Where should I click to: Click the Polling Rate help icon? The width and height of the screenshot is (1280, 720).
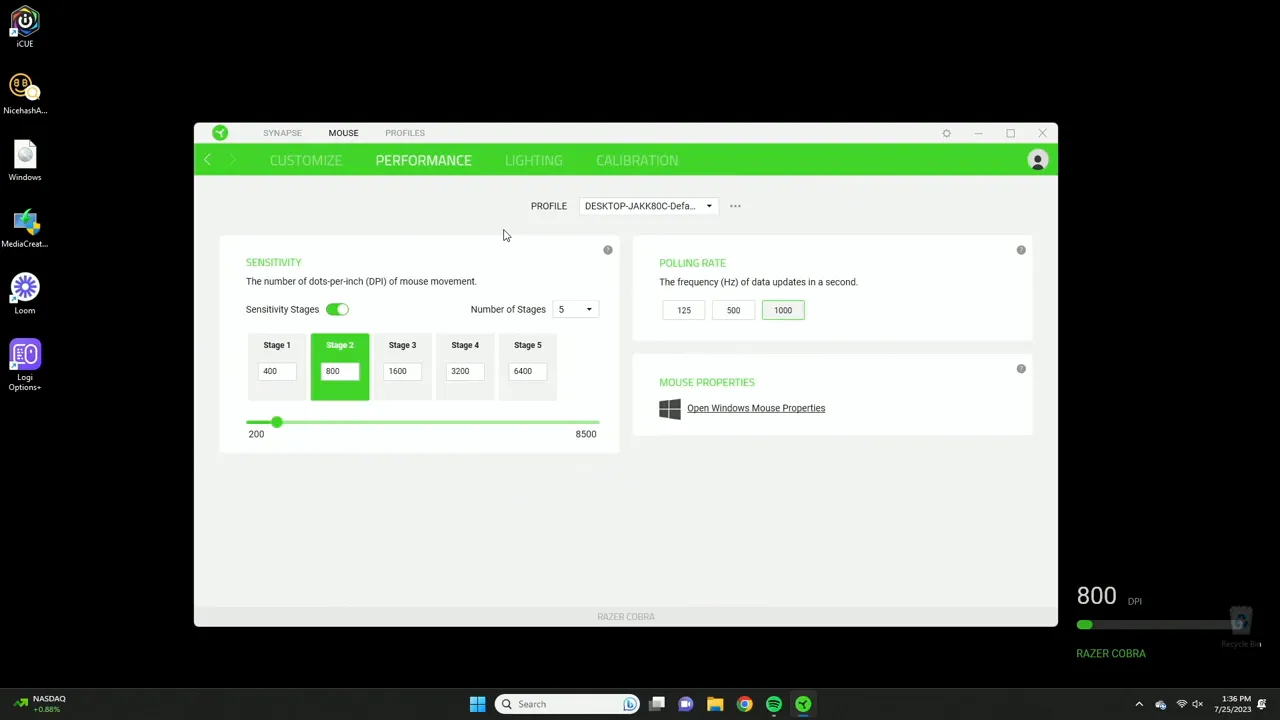1020,249
